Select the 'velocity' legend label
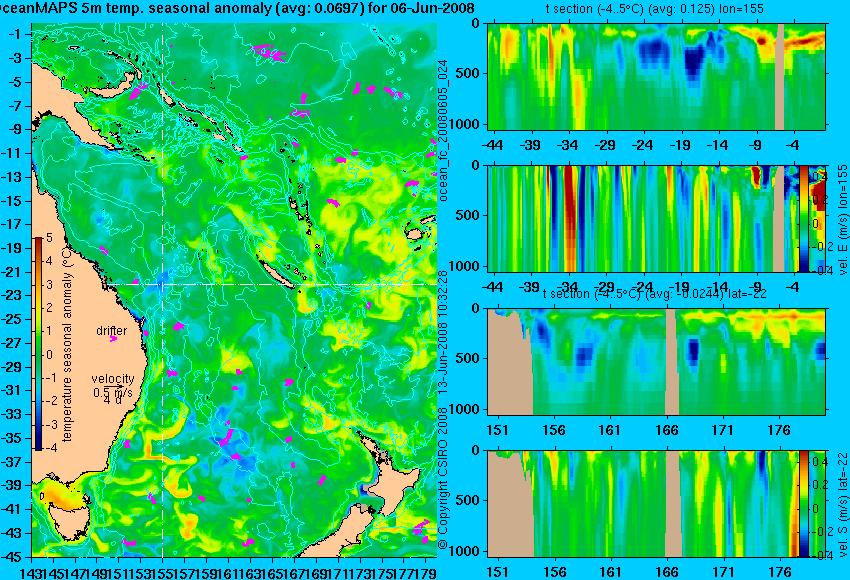The image size is (850, 580). 113,378
